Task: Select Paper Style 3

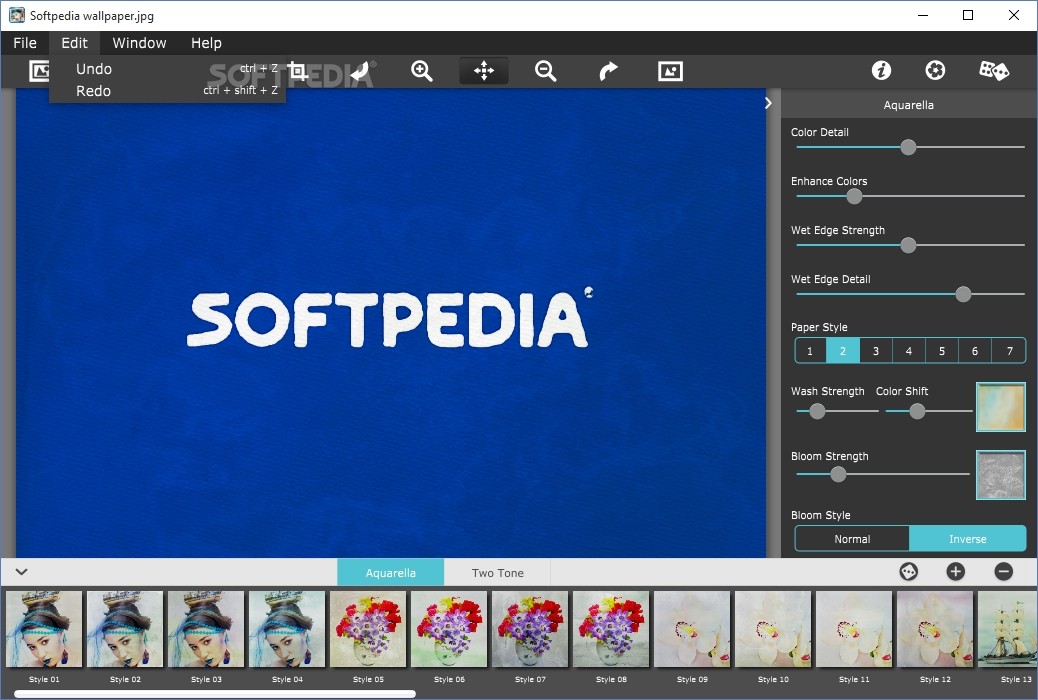Action: [x=876, y=351]
